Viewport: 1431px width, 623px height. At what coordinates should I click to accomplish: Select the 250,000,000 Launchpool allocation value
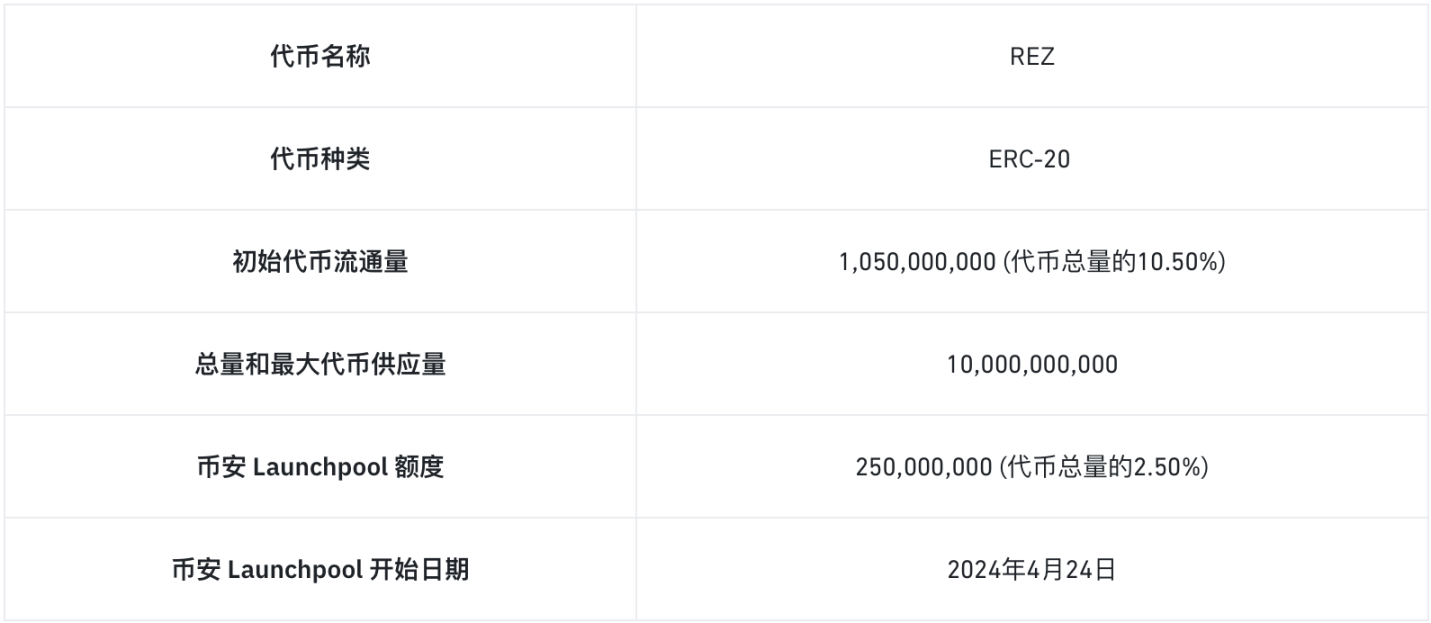pos(923,468)
